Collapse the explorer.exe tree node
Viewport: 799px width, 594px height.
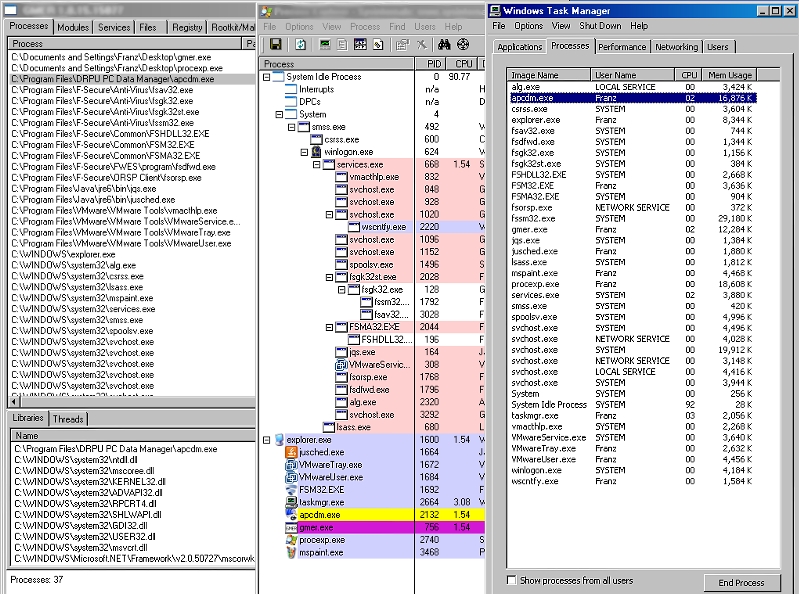[267, 440]
